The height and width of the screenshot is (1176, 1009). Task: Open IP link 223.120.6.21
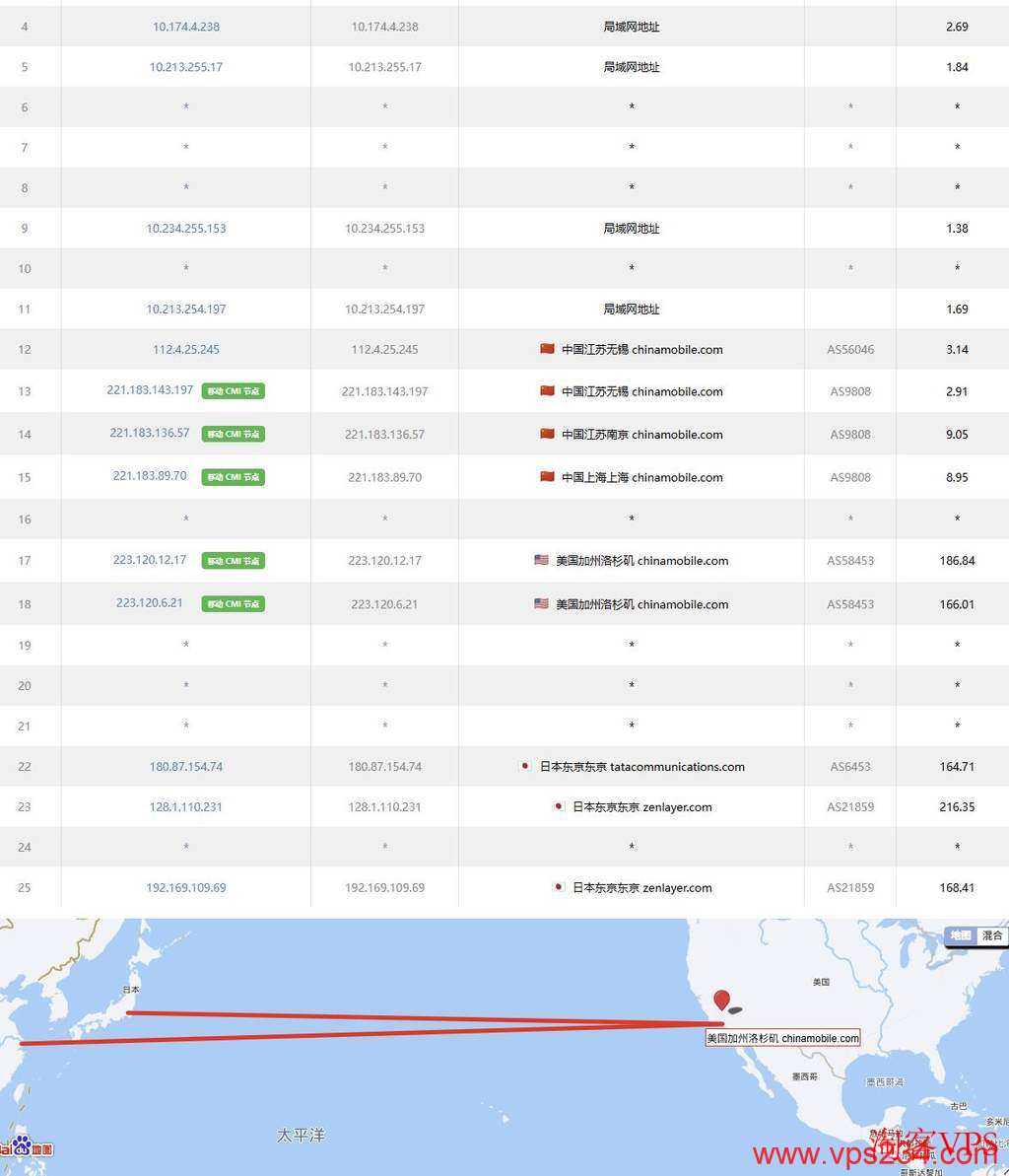click(x=150, y=603)
